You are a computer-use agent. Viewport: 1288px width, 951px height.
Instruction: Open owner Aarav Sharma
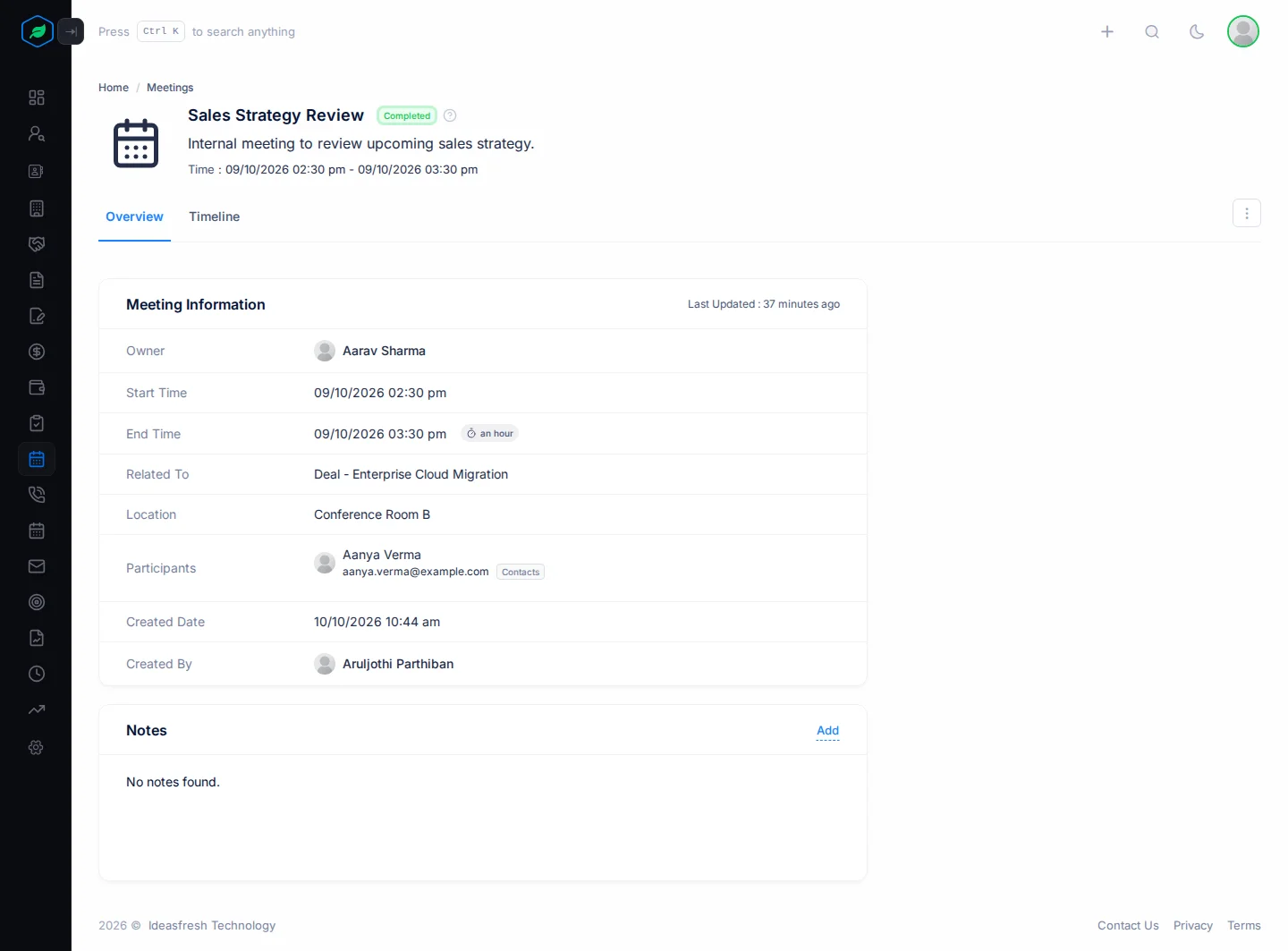coord(384,351)
